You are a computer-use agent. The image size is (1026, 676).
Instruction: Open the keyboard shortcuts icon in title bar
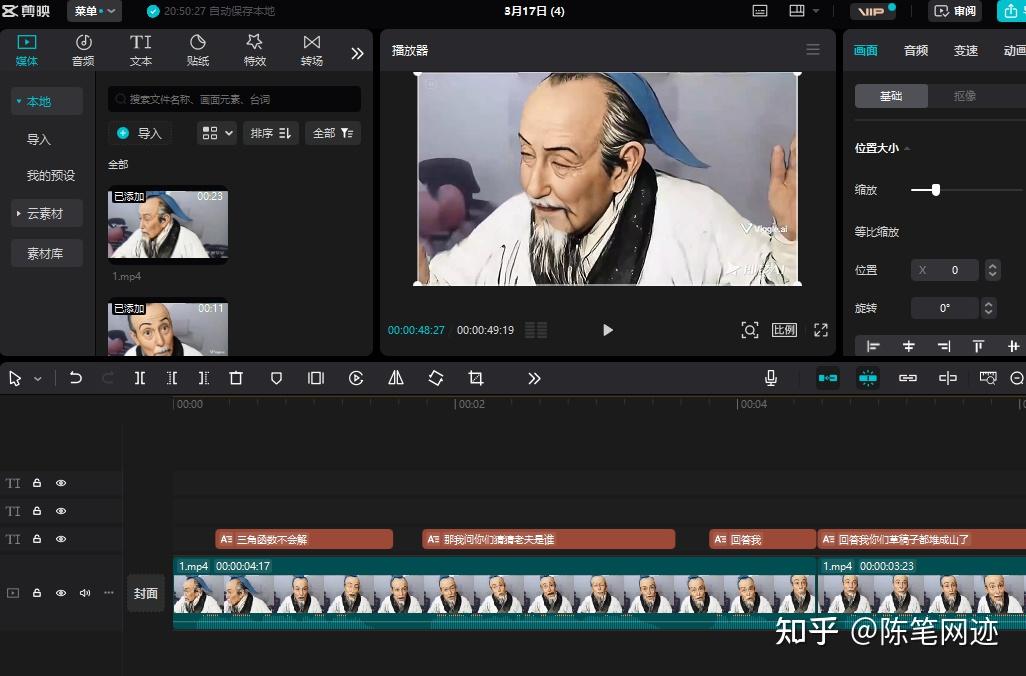click(x=760, y=11)
